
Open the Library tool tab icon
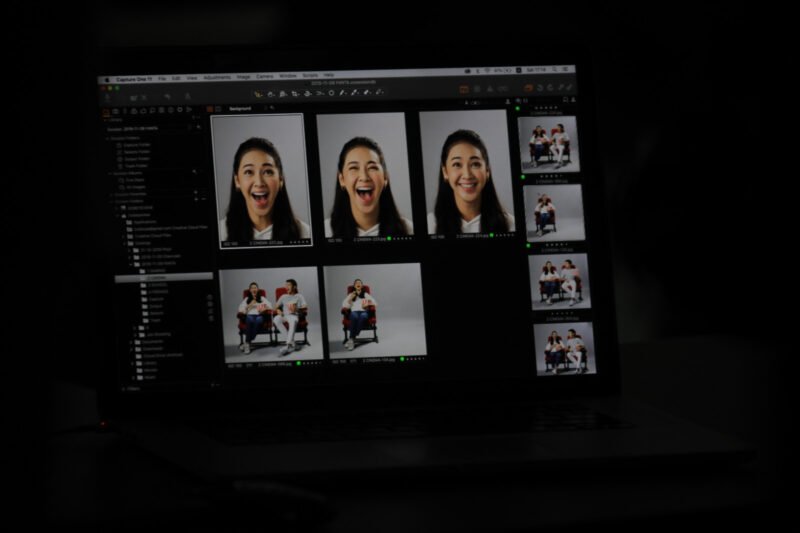click(x=106, y=112)
